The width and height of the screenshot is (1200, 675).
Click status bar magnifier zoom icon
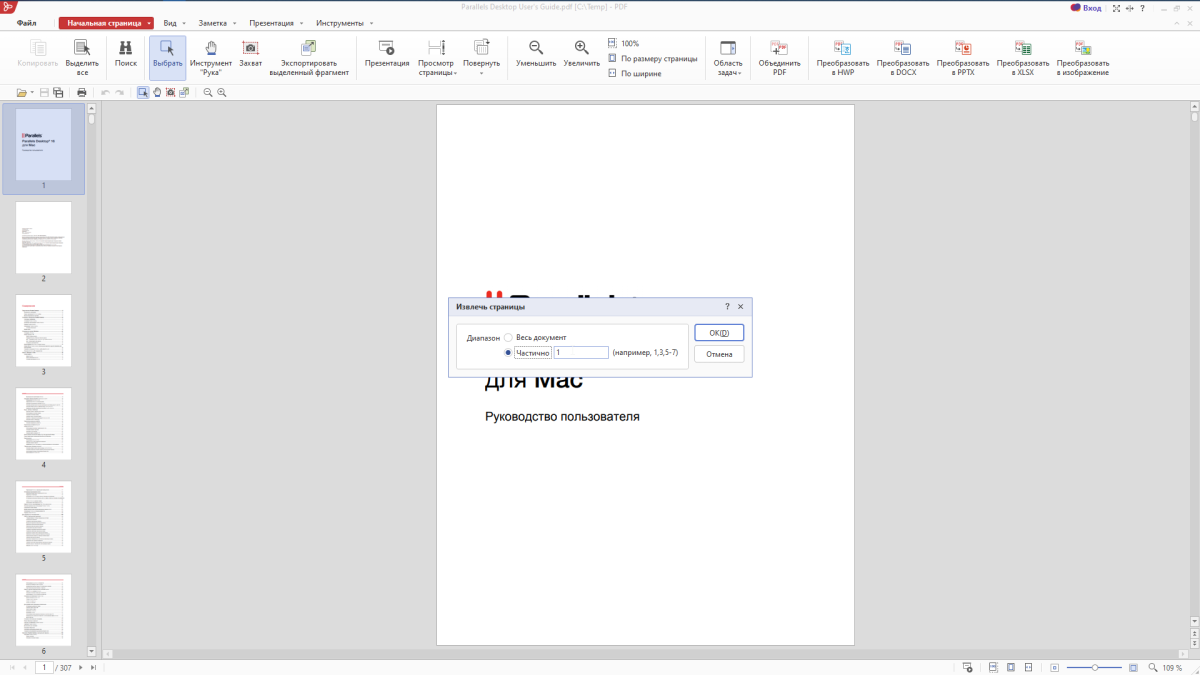pos(1152,667)
